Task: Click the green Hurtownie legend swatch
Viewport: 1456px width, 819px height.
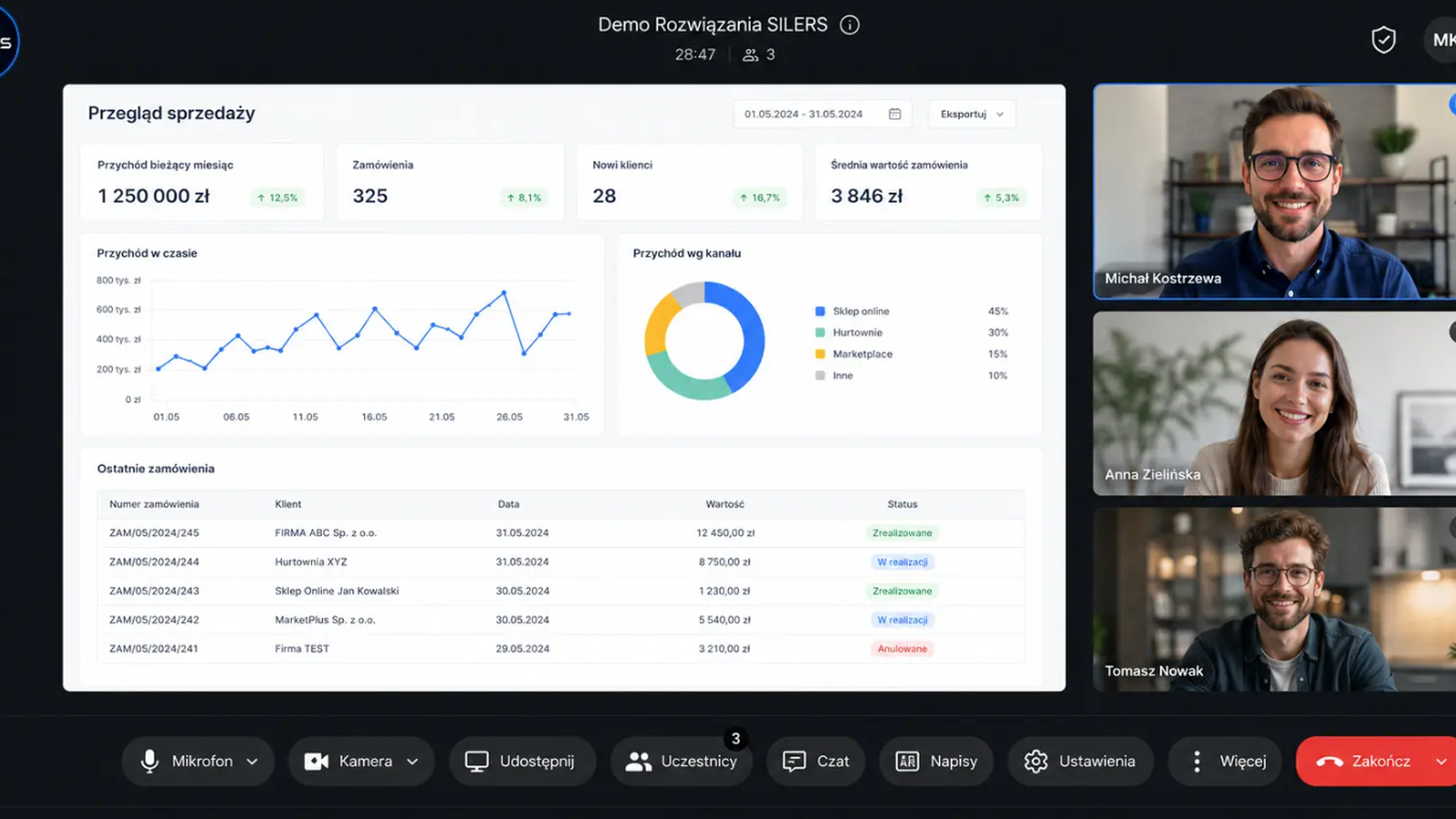Action: [x=820, y=333]
